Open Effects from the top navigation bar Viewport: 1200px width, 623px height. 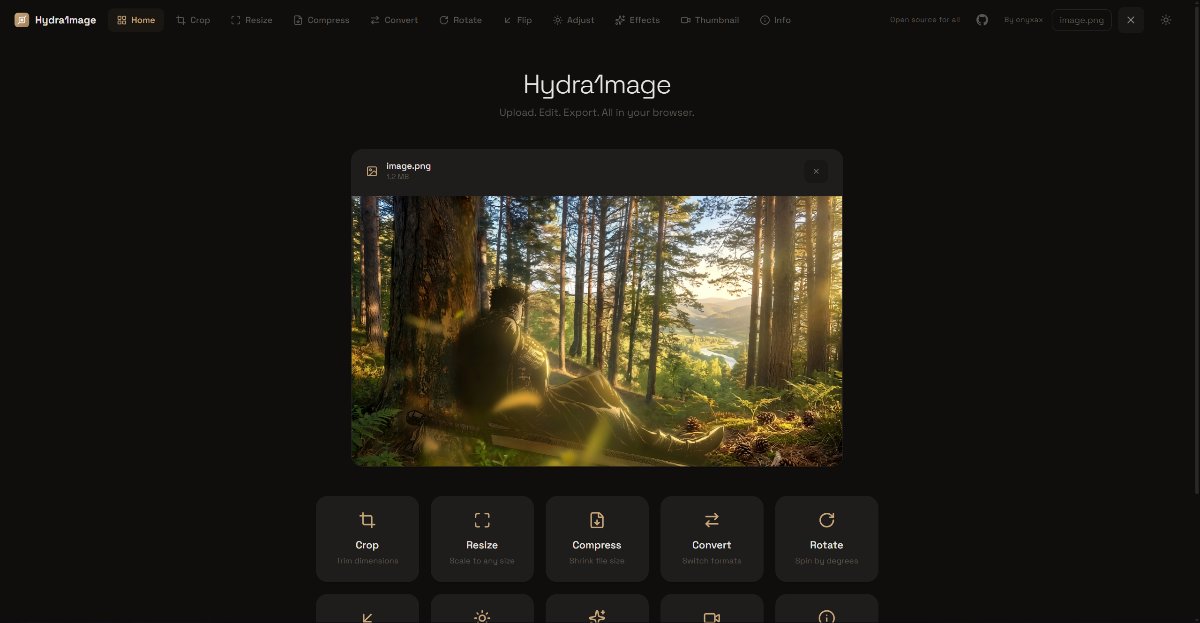pyautogui.click(x=637, y=20)
